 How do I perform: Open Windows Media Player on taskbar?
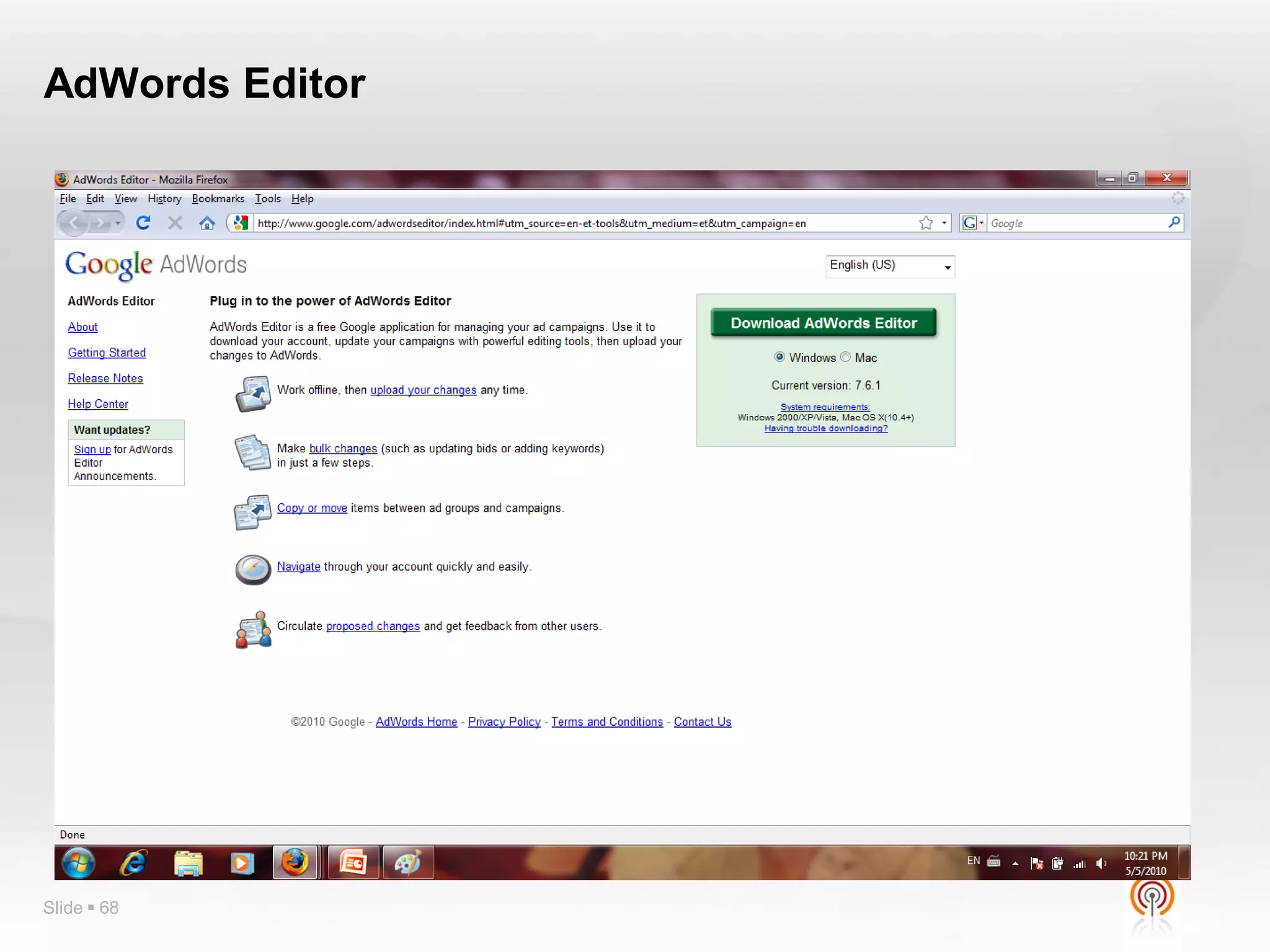point(242,863)
